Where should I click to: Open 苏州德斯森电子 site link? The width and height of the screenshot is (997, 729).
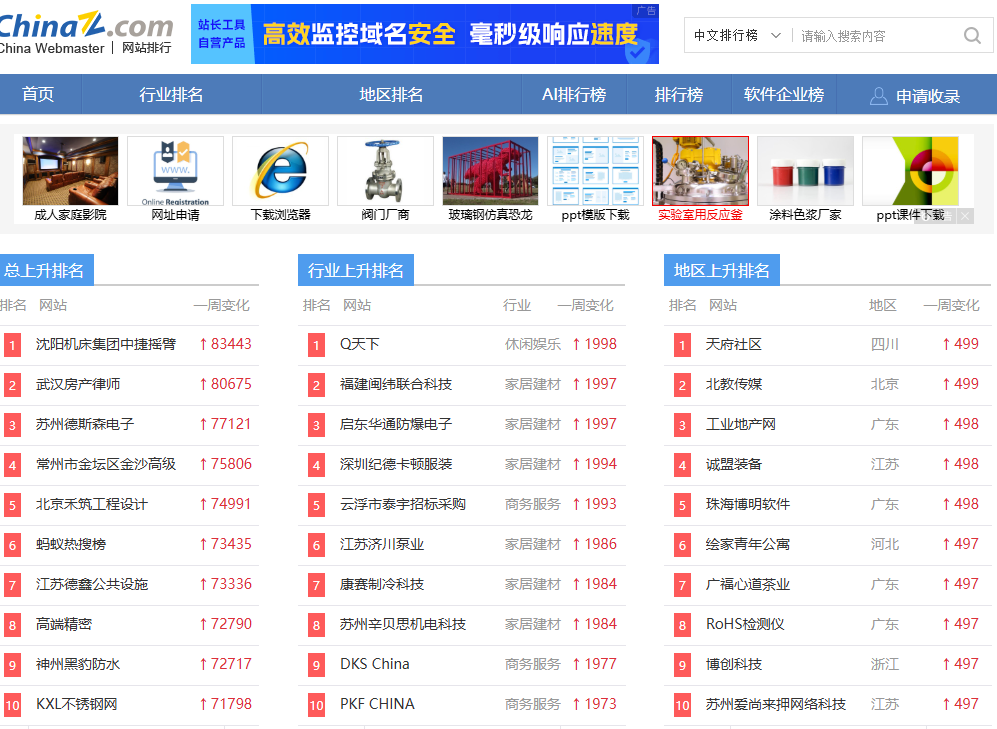(x=85, y=424)
